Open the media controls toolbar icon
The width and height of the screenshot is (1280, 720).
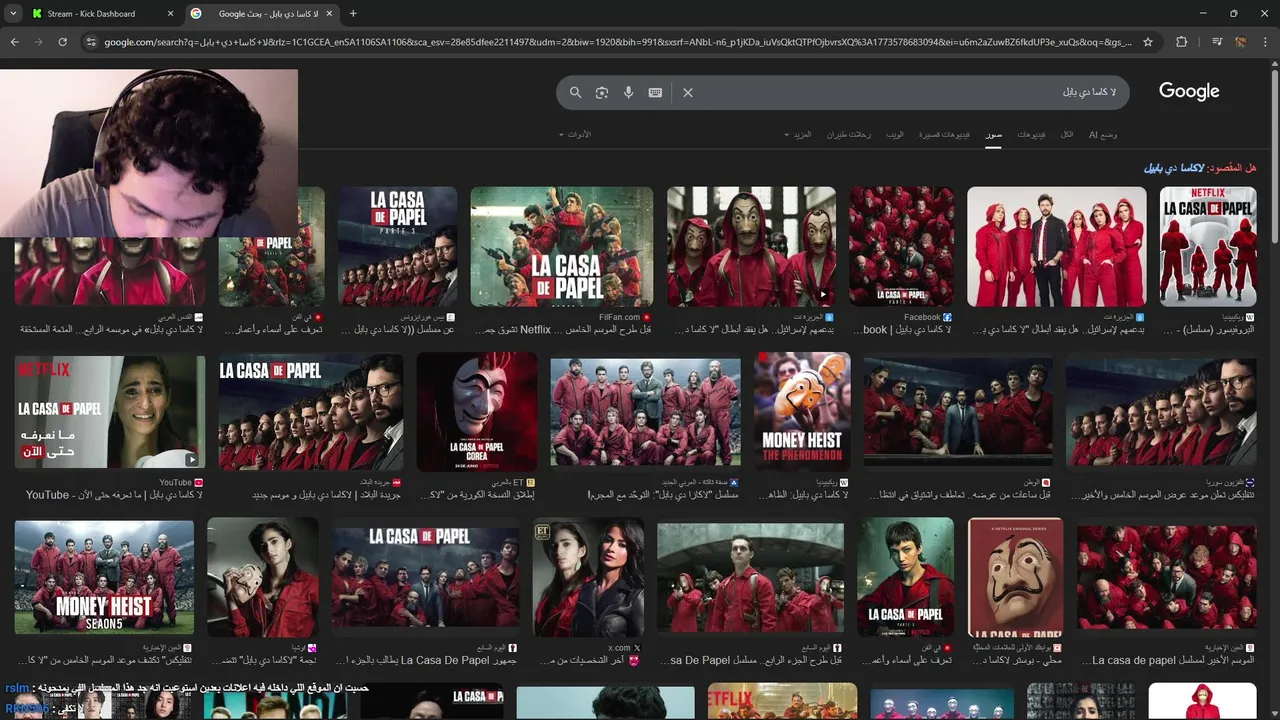click(1217, 42)
